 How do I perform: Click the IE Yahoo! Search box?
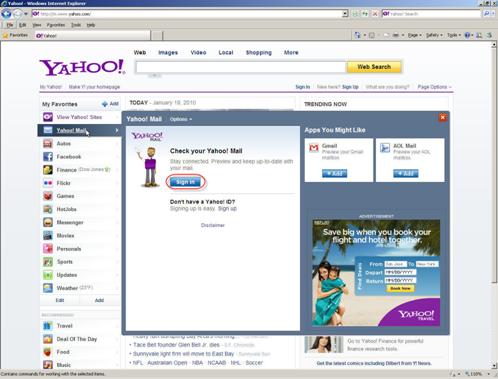(x=432, y=14)
